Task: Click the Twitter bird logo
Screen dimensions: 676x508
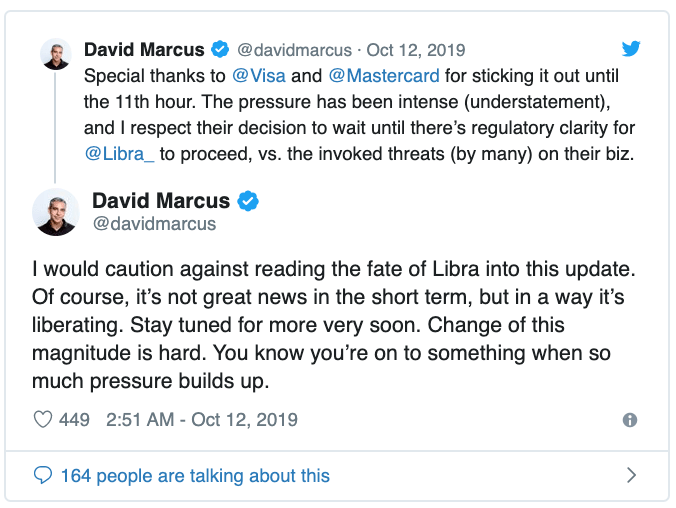Action: [631, 49]
